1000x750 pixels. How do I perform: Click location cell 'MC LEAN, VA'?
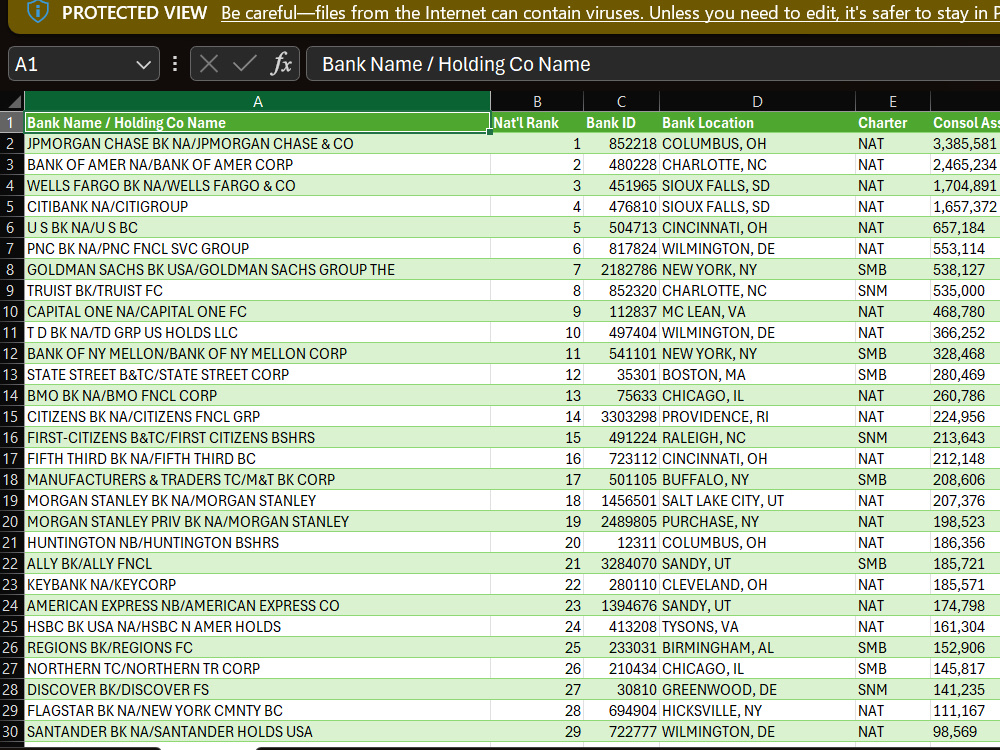coord(757,312)
